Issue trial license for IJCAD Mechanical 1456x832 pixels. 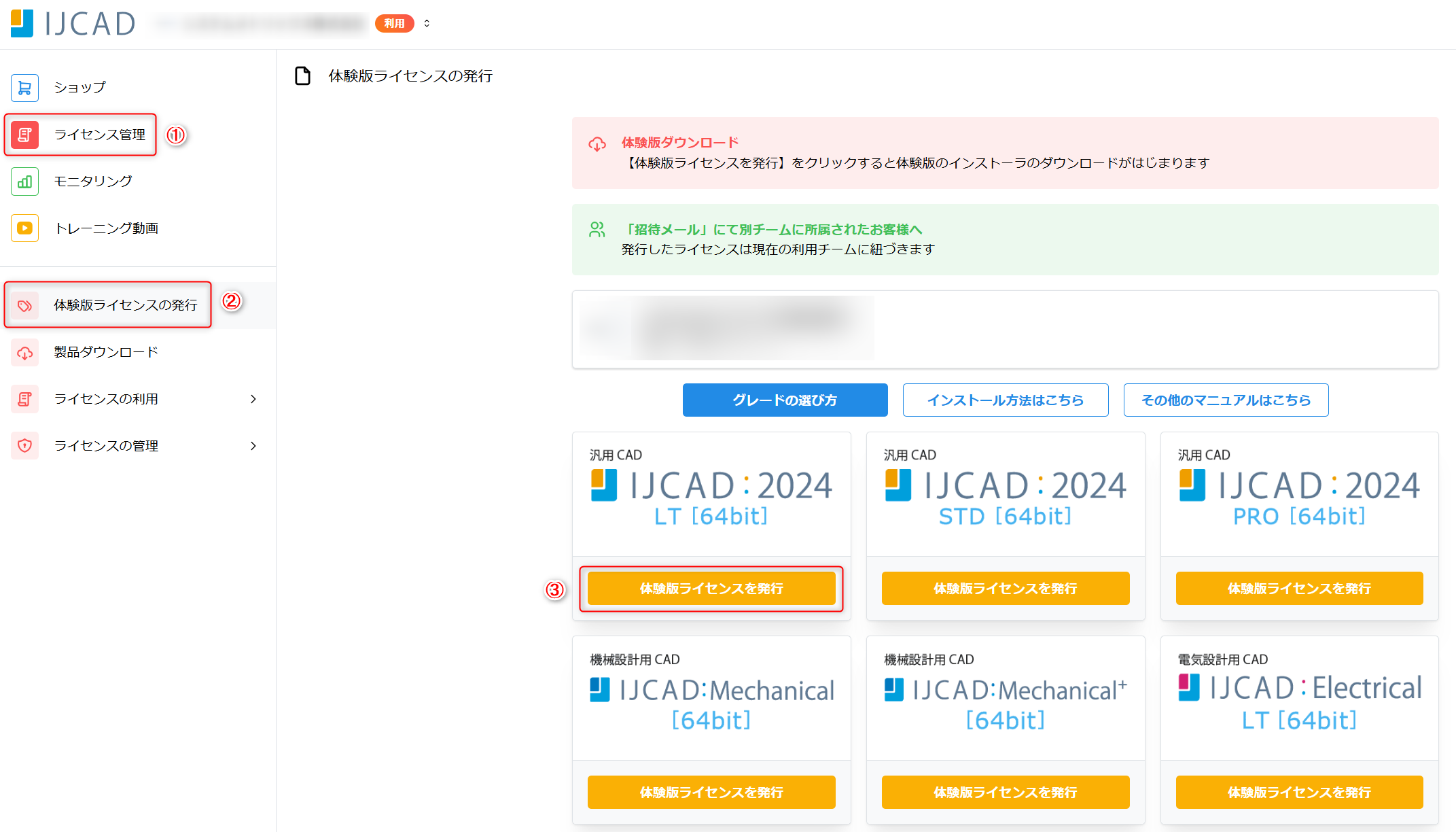[x=711, y=792]
